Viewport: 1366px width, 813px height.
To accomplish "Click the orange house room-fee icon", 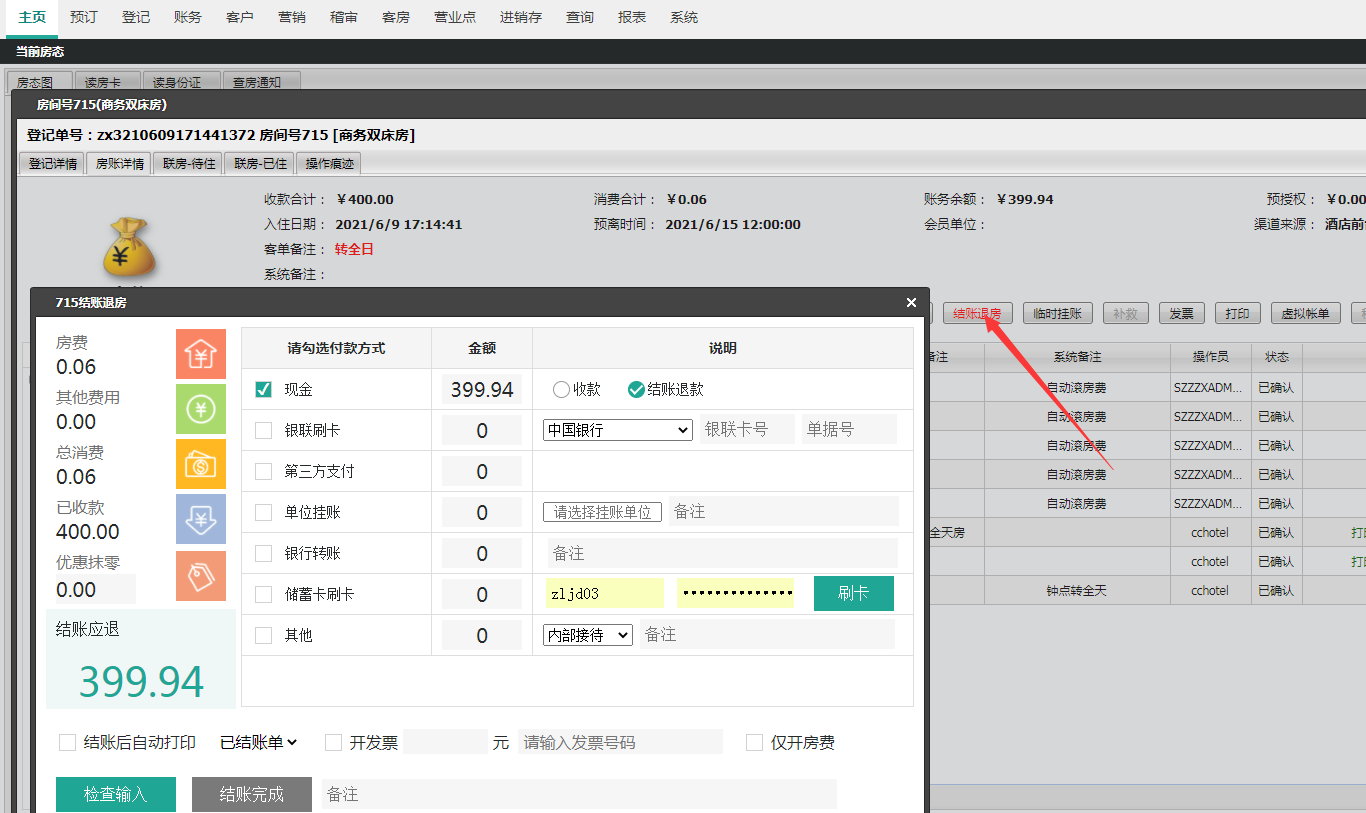I will point(201,354).
